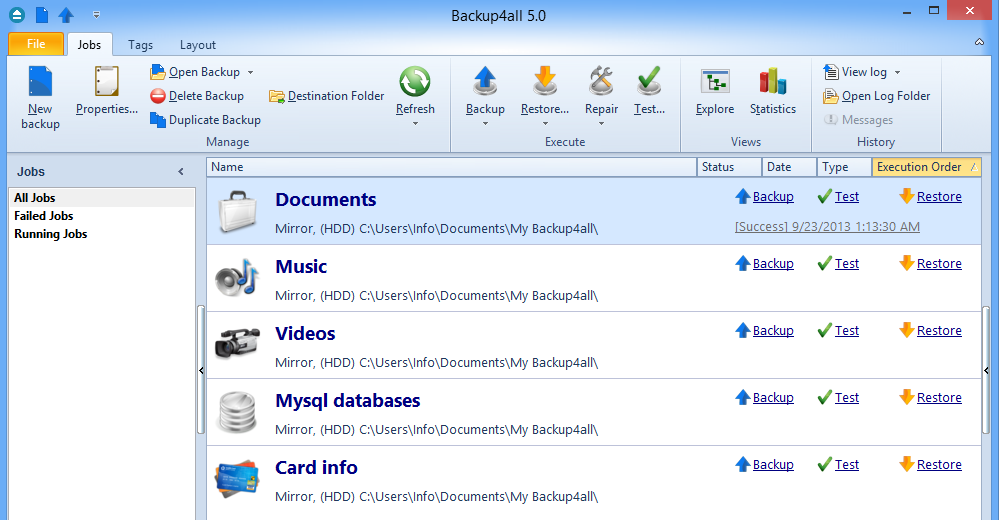Click the Delete Backup icon
Image resolution: width=999 pixels, height=520 pixels.
click(x=159, y=96)
